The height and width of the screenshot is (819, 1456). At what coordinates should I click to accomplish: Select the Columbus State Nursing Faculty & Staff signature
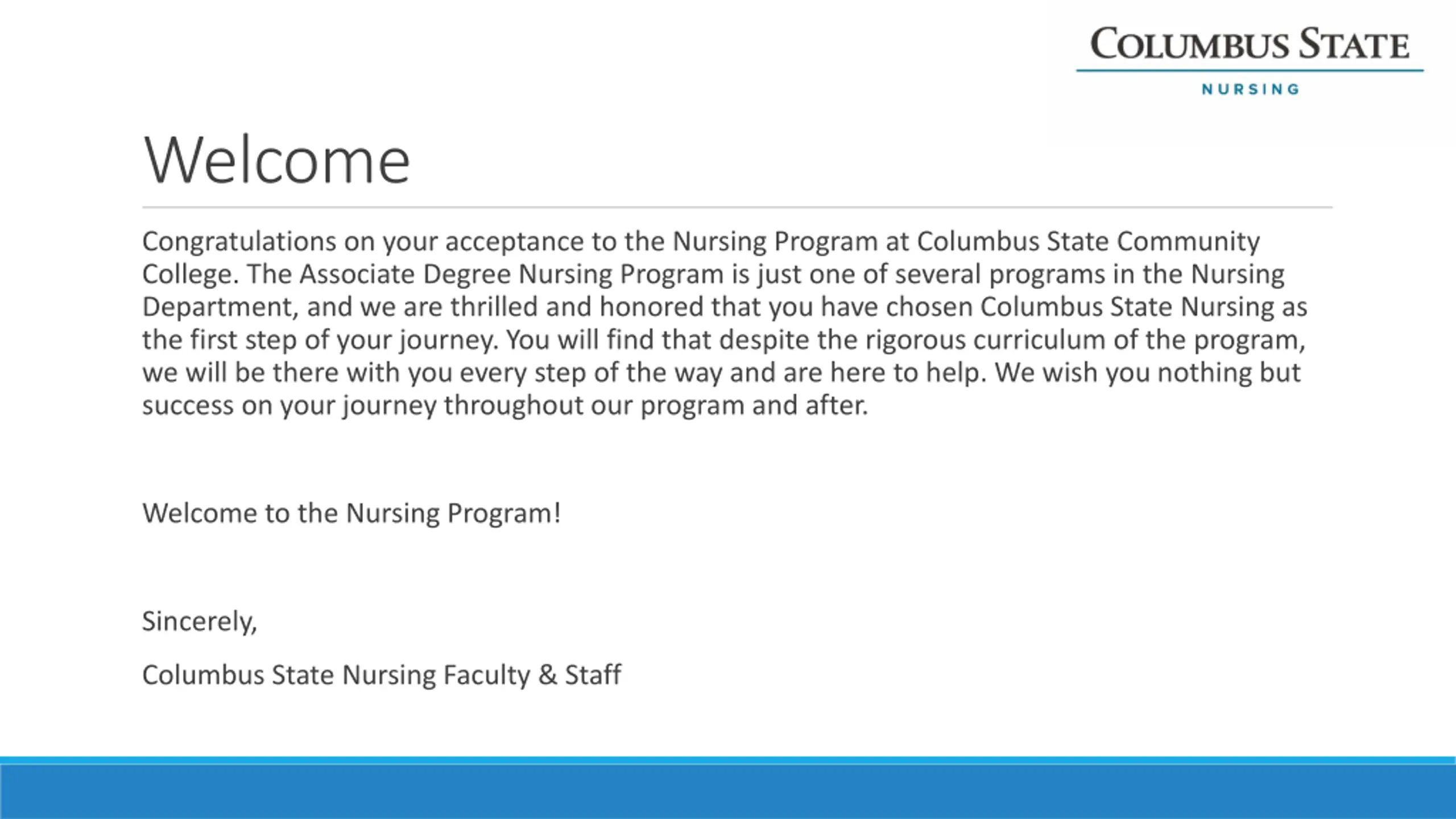tap(382, 675)
